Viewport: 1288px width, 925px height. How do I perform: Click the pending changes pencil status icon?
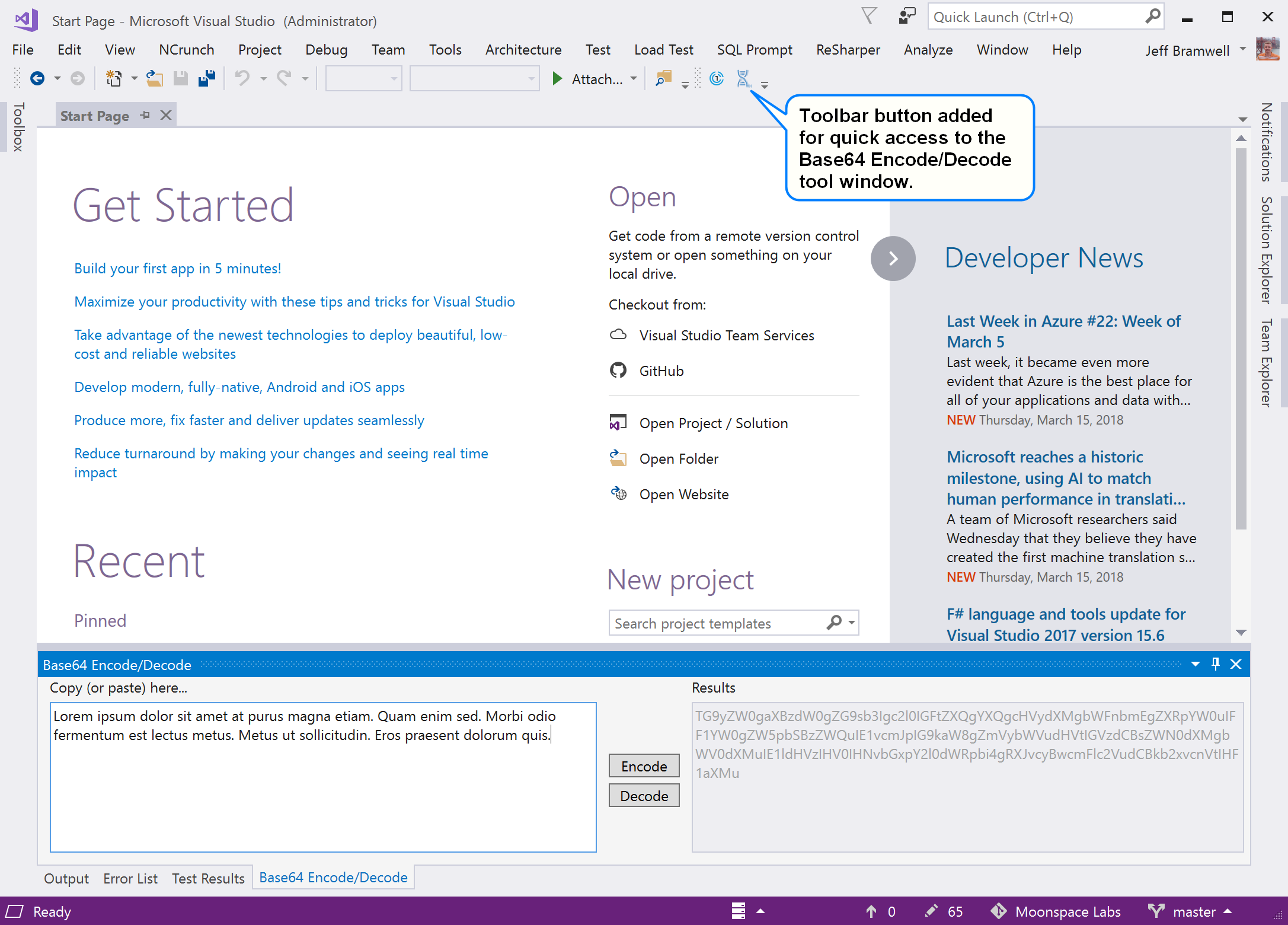point(931,911)
